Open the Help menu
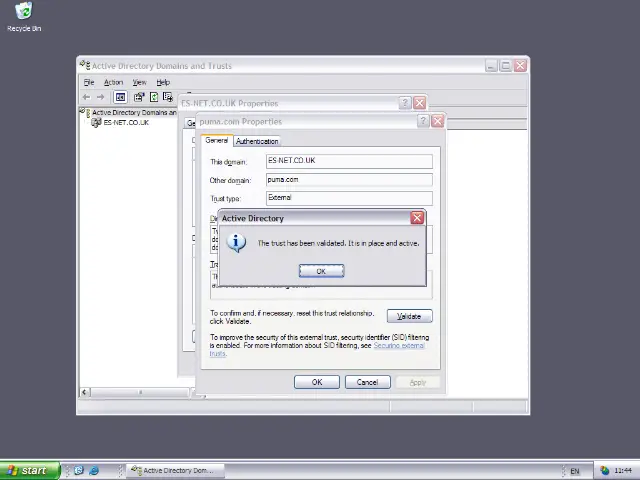This screenshot has width=640, height=480. (163, 82)
